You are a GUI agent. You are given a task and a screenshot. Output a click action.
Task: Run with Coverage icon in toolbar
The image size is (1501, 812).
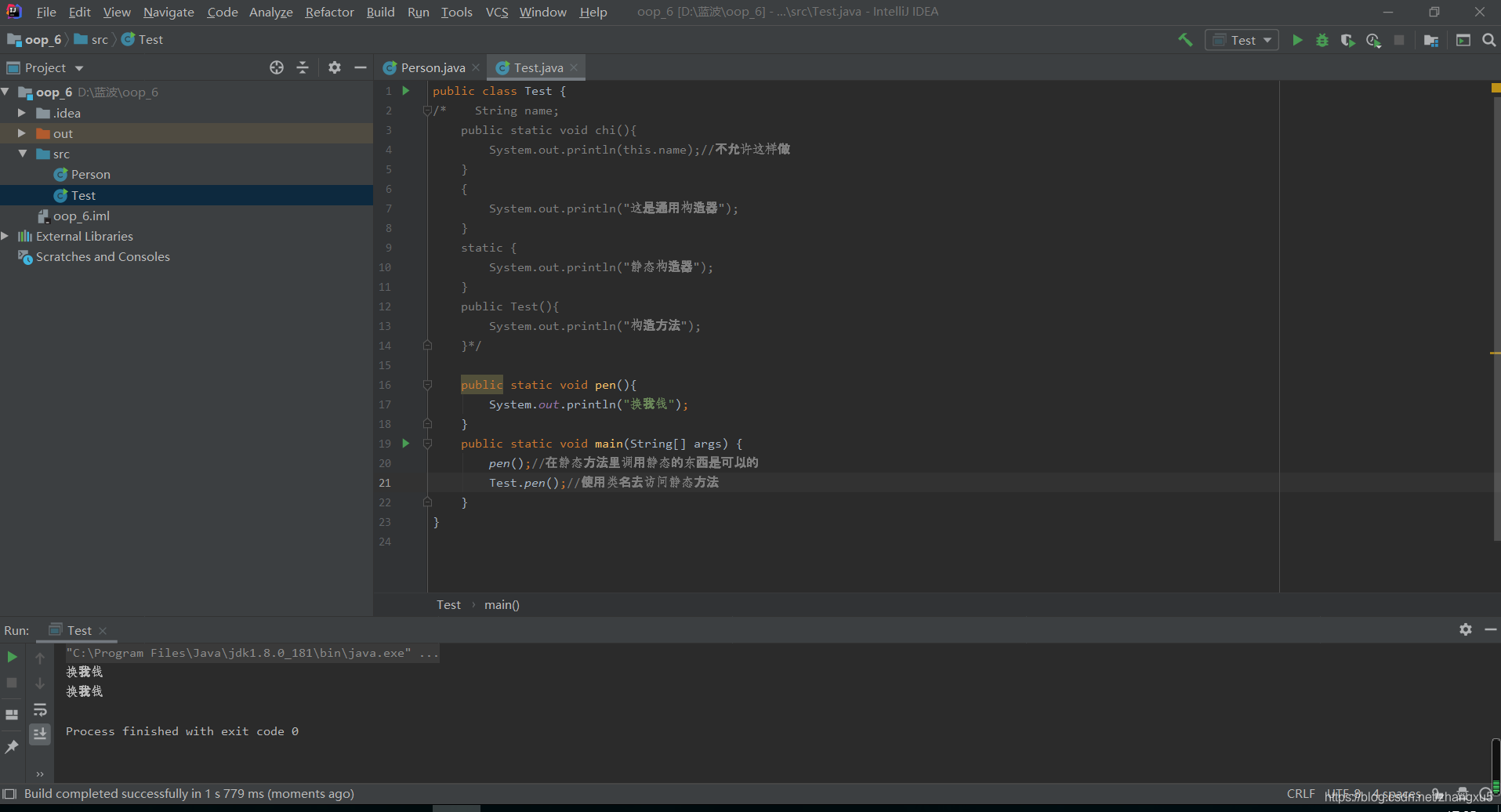[1347, 40]
